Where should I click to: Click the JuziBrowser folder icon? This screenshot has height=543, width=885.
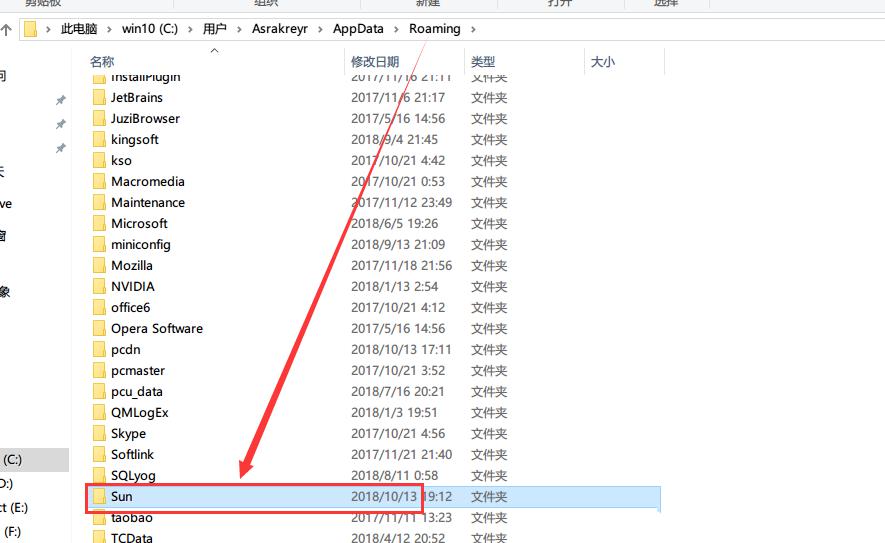pyautogui.click(x=99, y=119)
